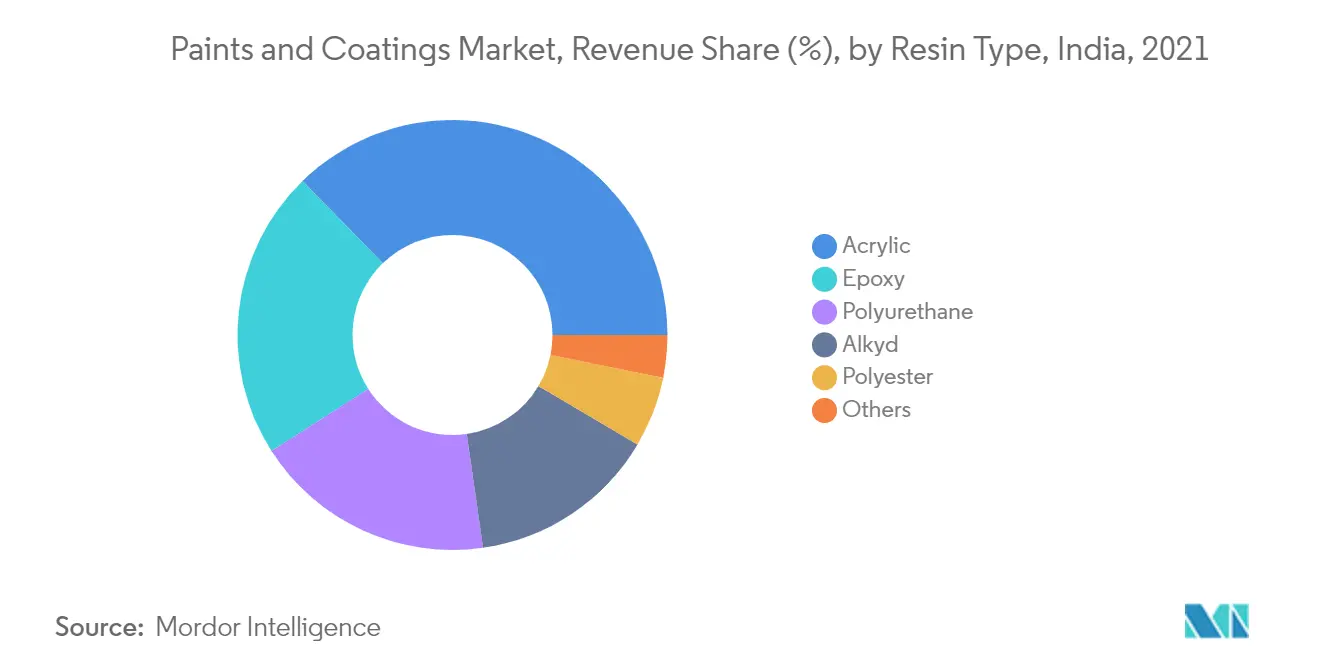Select the Others legend label
1320x665 pixels.
[x=876, y=410]
